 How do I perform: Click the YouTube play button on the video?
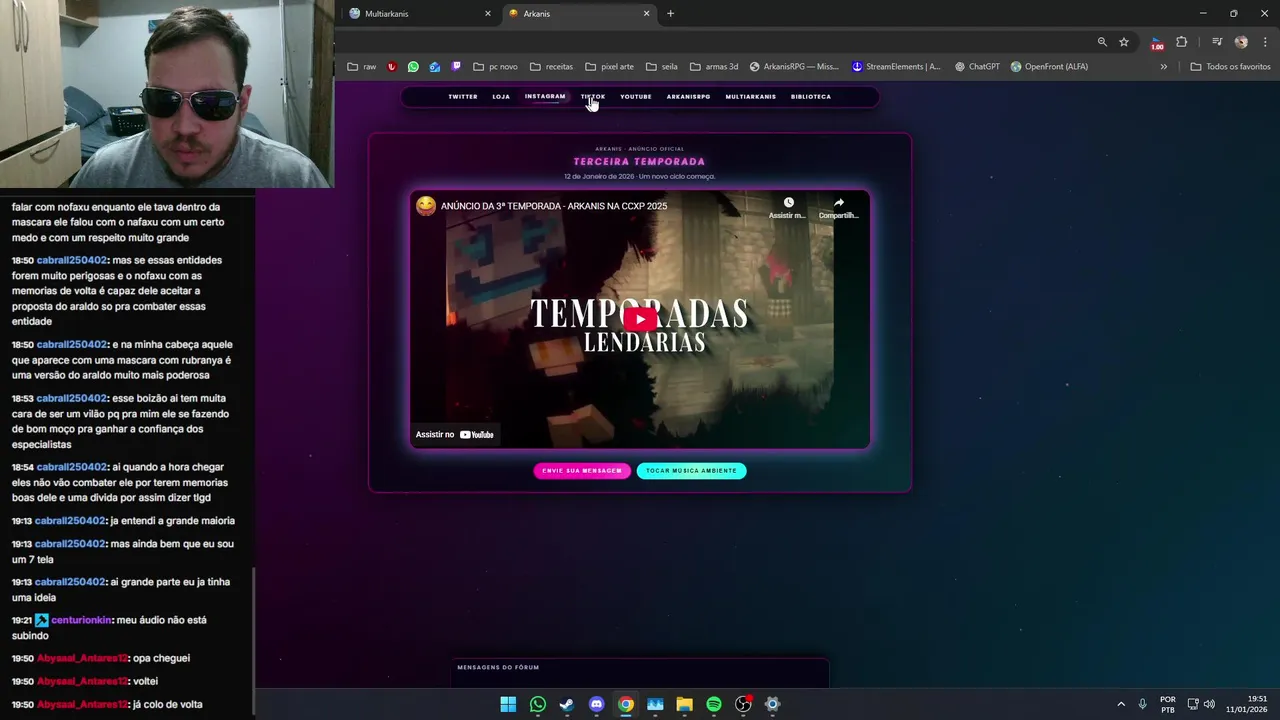tap(640, 319)
